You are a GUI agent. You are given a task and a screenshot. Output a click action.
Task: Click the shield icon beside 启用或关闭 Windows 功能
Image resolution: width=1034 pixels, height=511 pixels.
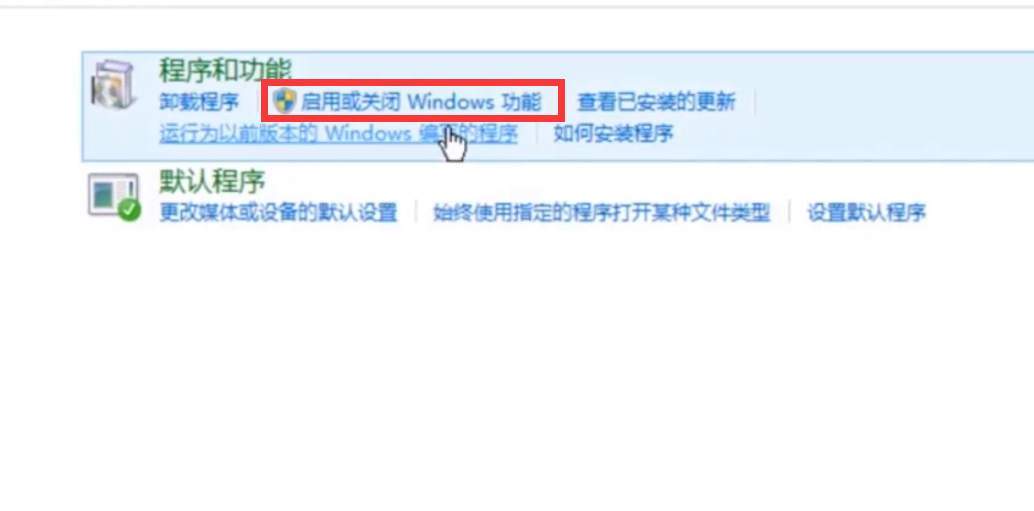pyautogui.click(x=285, y=102)
